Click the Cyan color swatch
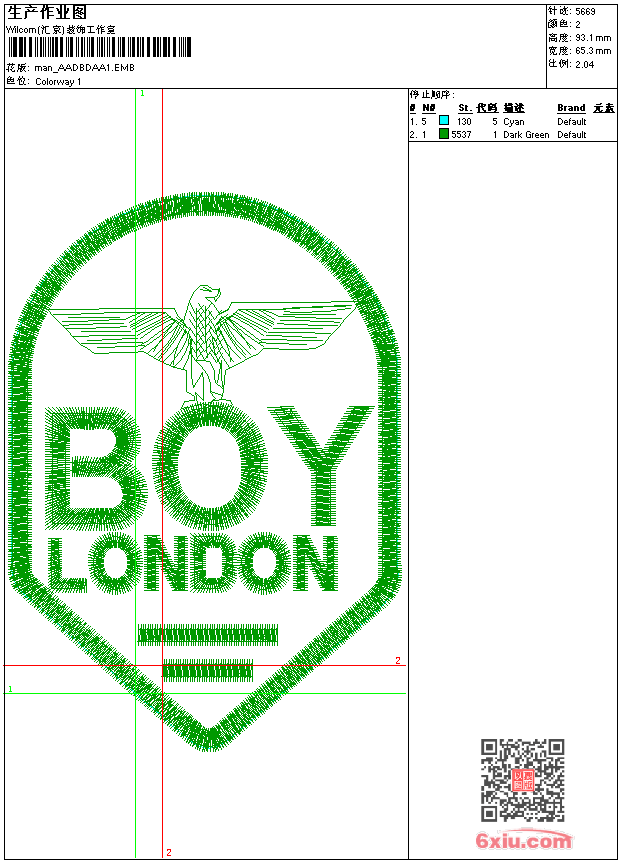The image size is (620, 860). click(x=444, y=120)
